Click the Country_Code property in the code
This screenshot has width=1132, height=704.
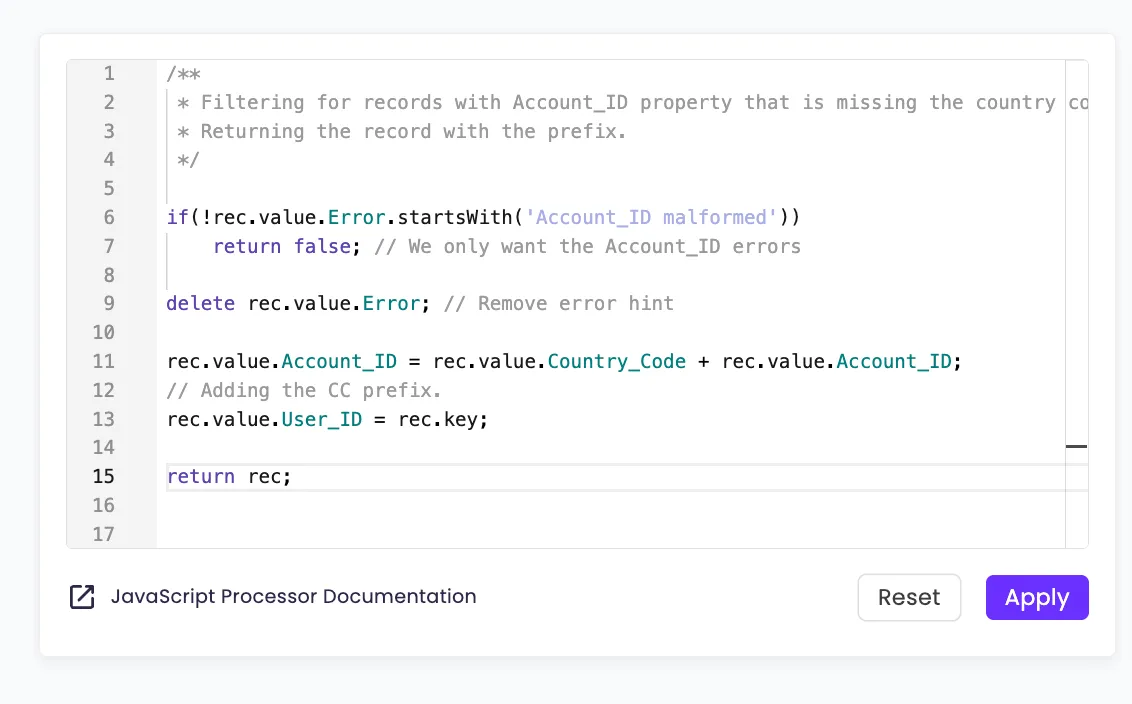tap(616, 361)
